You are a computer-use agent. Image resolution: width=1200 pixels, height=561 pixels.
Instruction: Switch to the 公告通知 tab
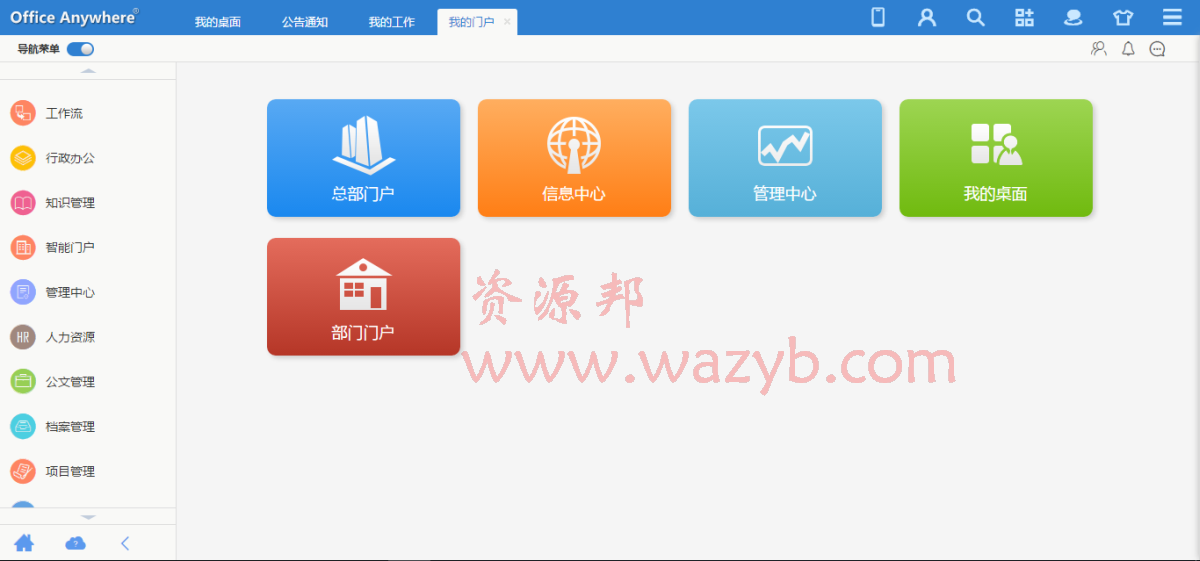pos(305,22)
